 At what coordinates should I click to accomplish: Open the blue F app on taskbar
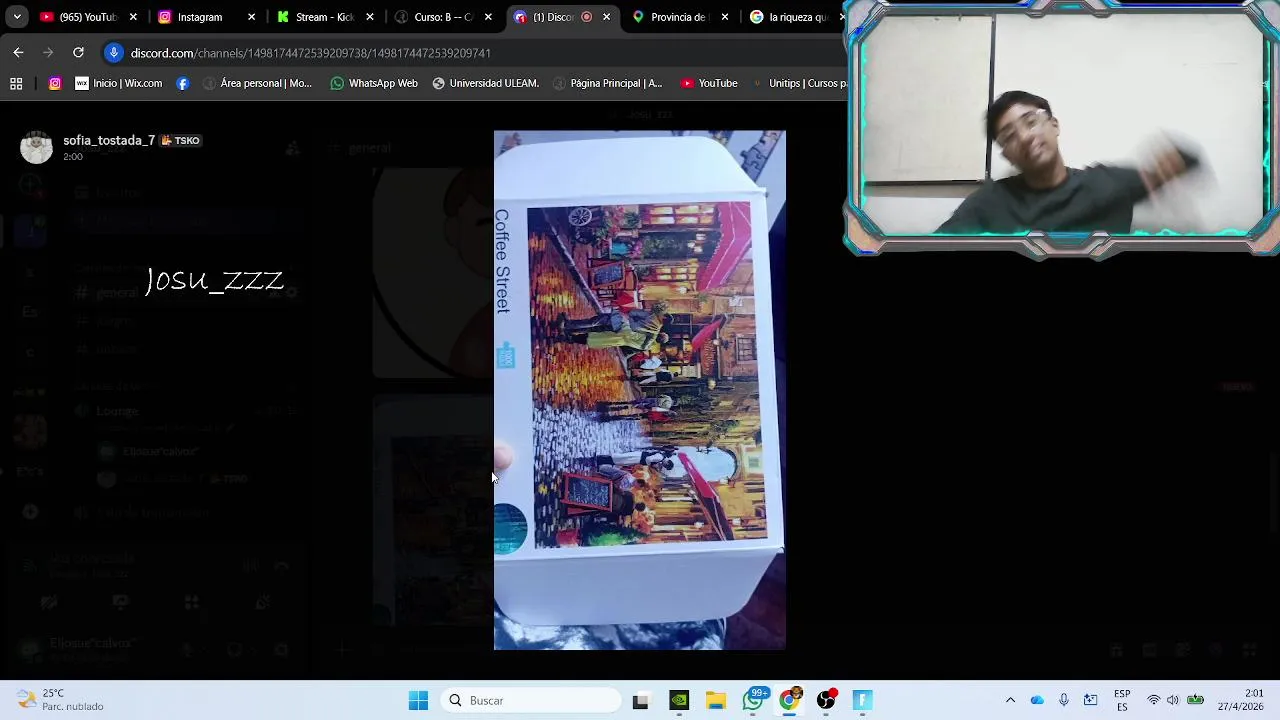click(x=862, y=700)
